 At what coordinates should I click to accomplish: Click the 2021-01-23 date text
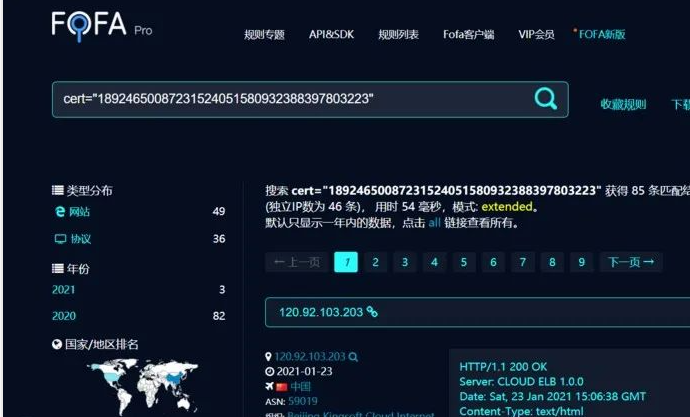point(304,372)
